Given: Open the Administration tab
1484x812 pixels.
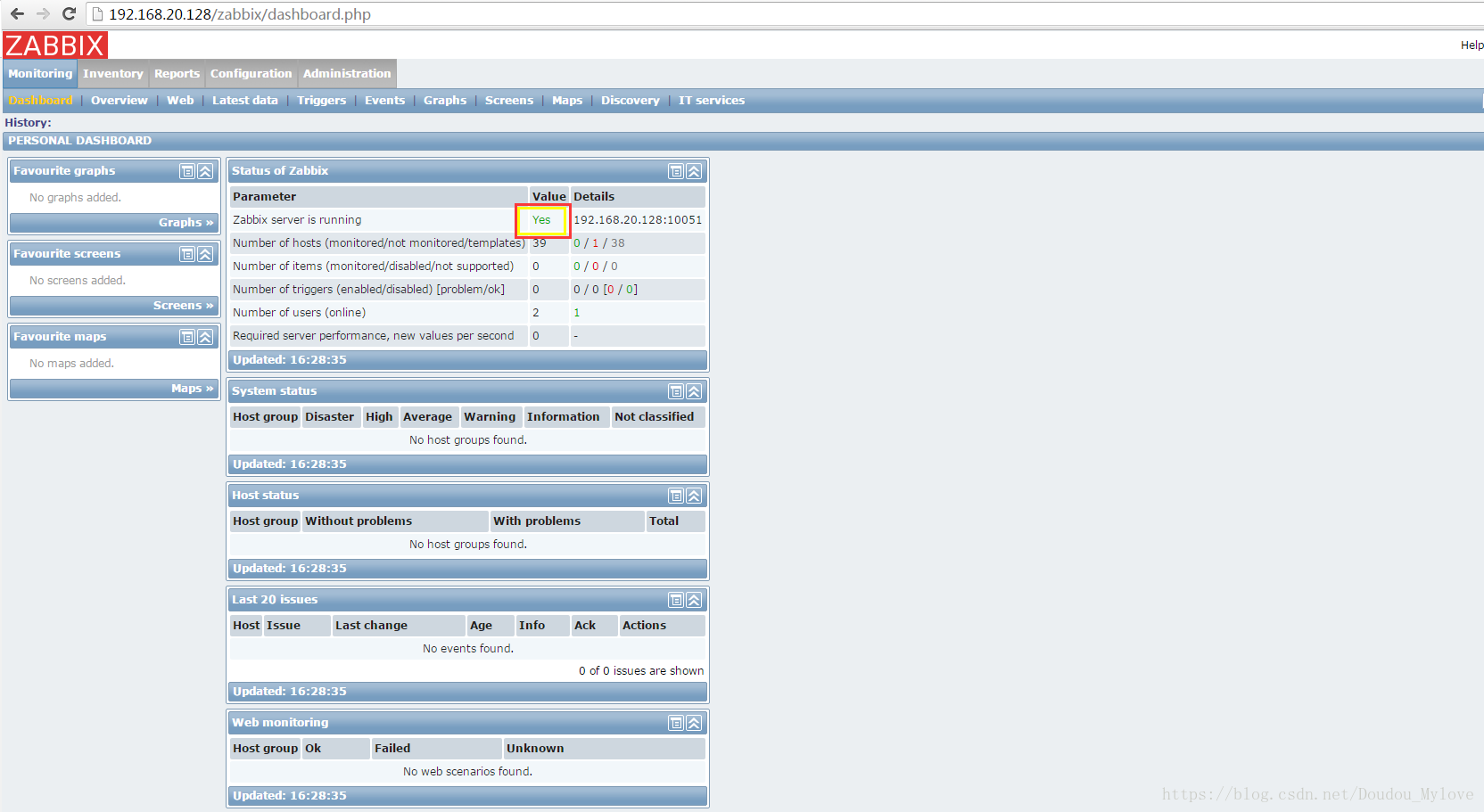Looking at the screenshot, I should coord(347,74).
